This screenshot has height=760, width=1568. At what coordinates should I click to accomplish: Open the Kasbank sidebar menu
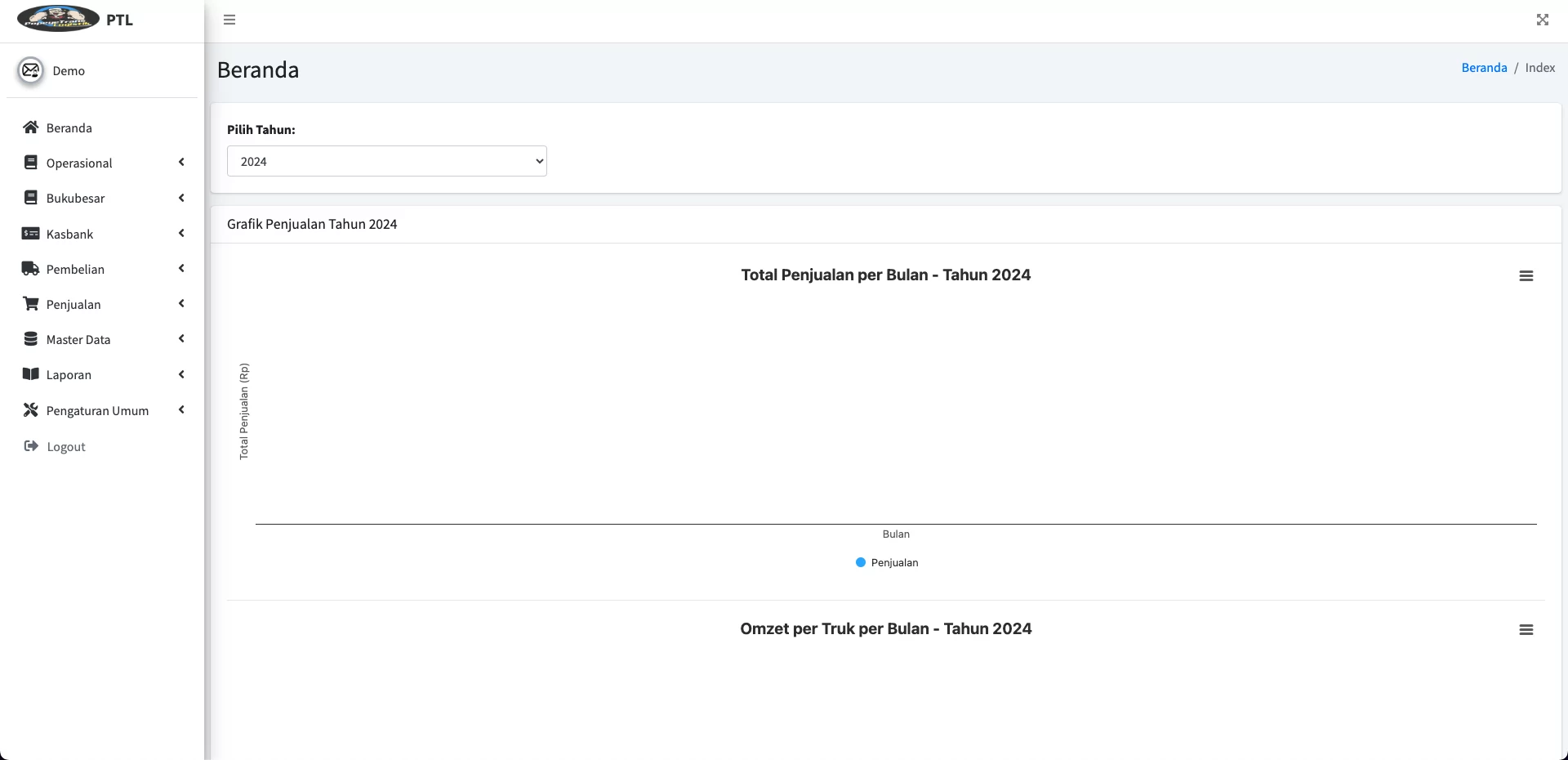pos(102,234)
